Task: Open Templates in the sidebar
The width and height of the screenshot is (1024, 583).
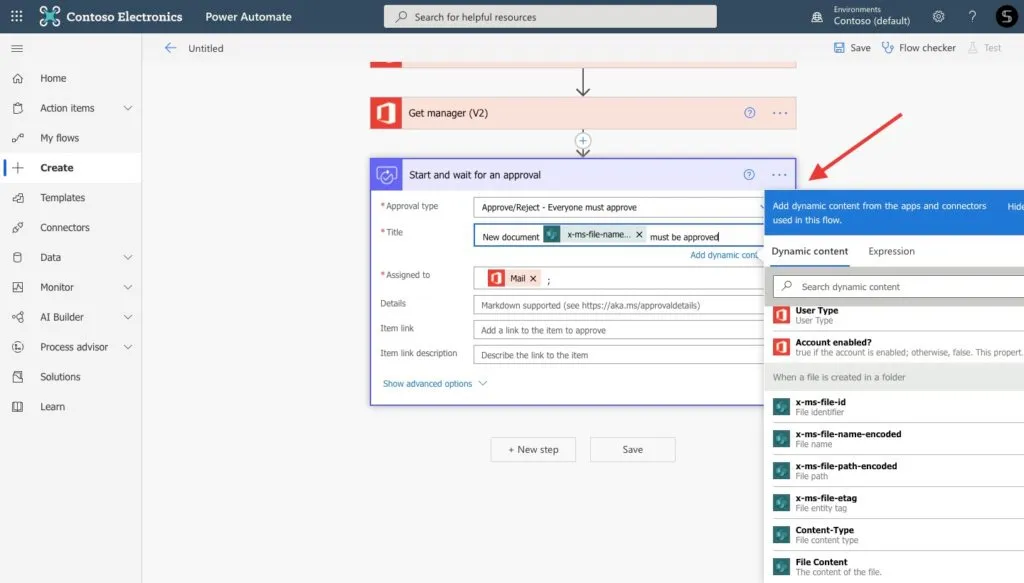Action: point(63,198)
